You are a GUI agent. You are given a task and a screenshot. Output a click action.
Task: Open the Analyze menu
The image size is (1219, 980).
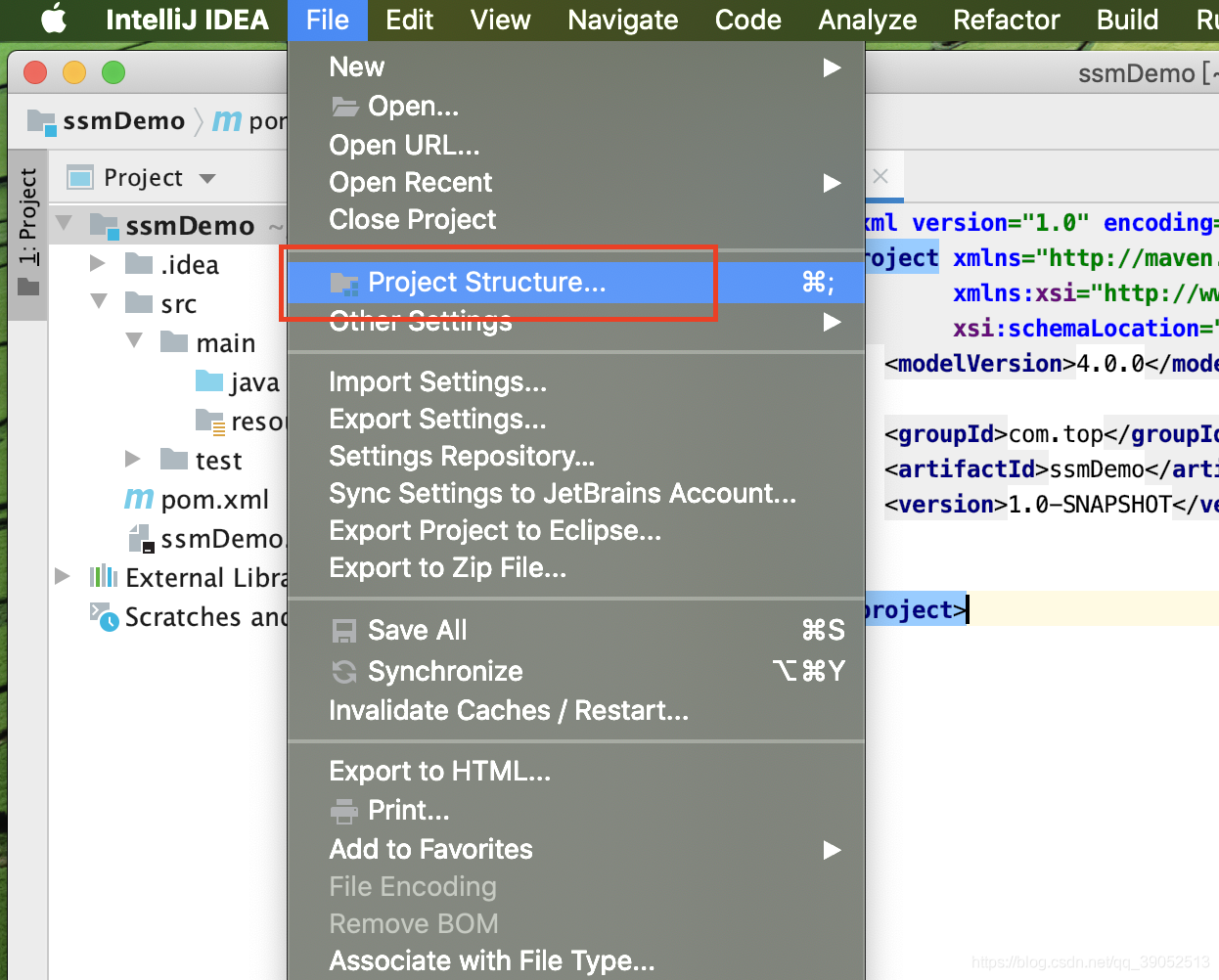pyautogui.click(x=867, y=20)
